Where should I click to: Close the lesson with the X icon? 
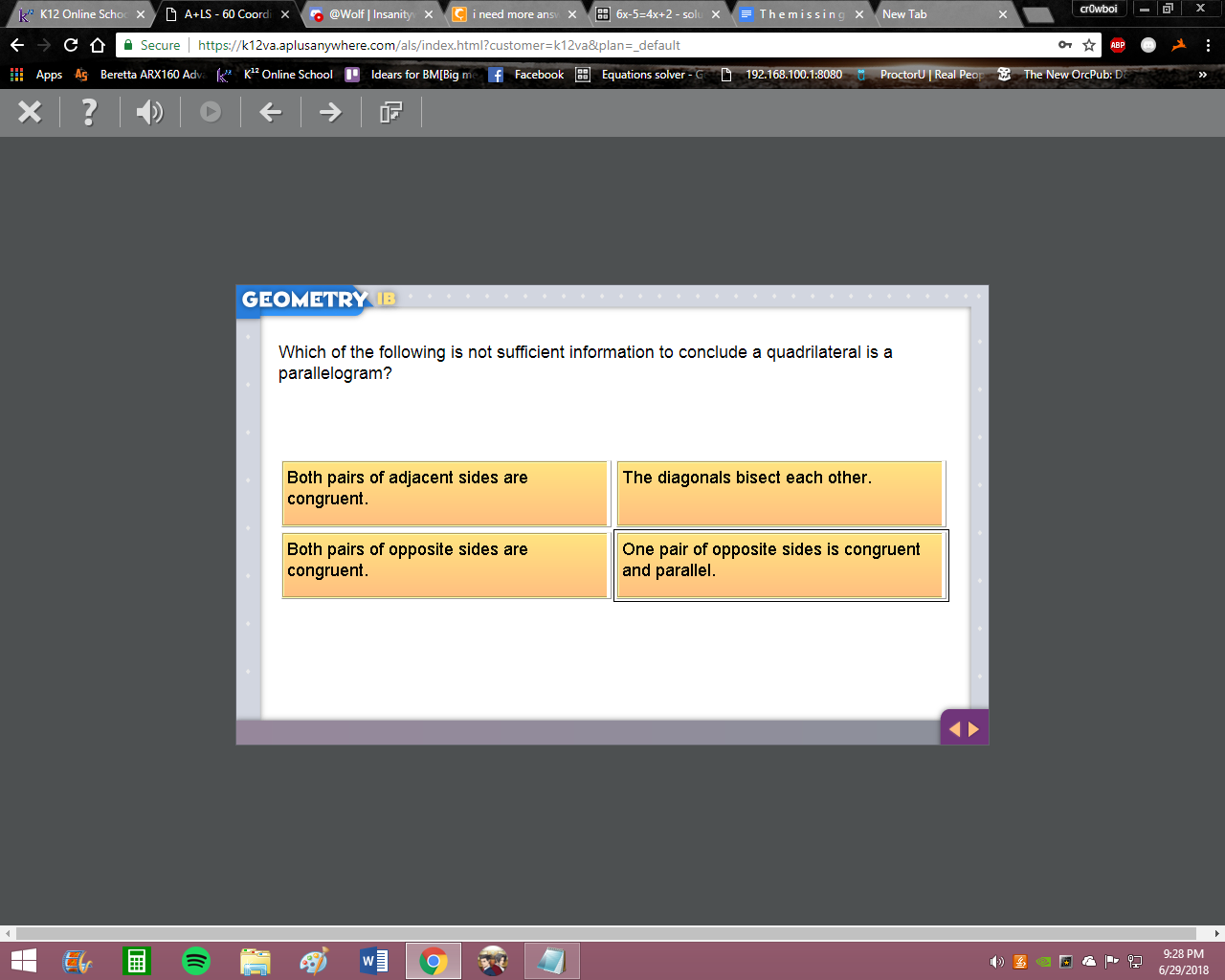[30, 112]
